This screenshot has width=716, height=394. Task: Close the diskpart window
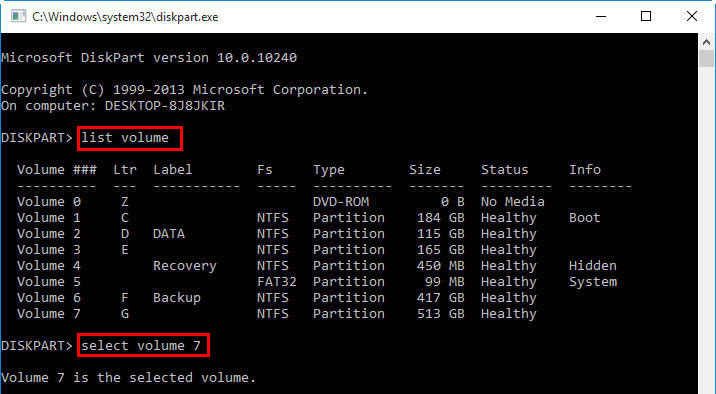692,16
